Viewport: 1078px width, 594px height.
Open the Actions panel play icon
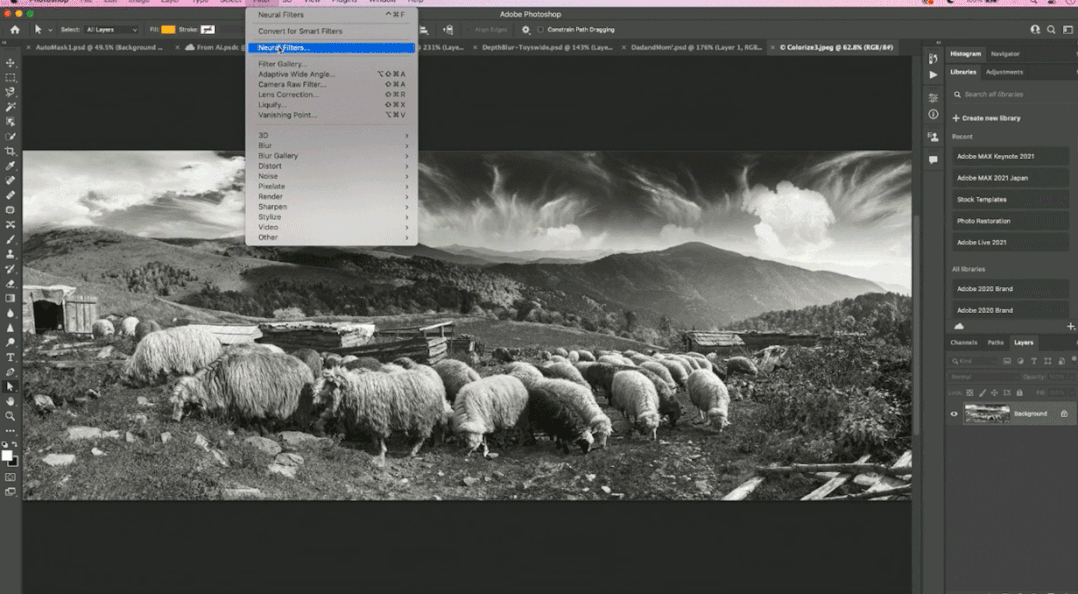[x=933, y=74]
